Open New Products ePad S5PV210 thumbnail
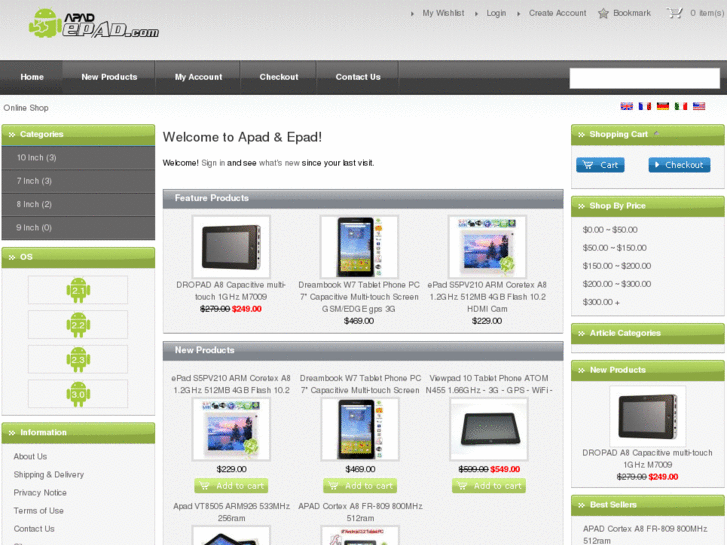This screenshot has width=727, height=545. click(231, 430)
